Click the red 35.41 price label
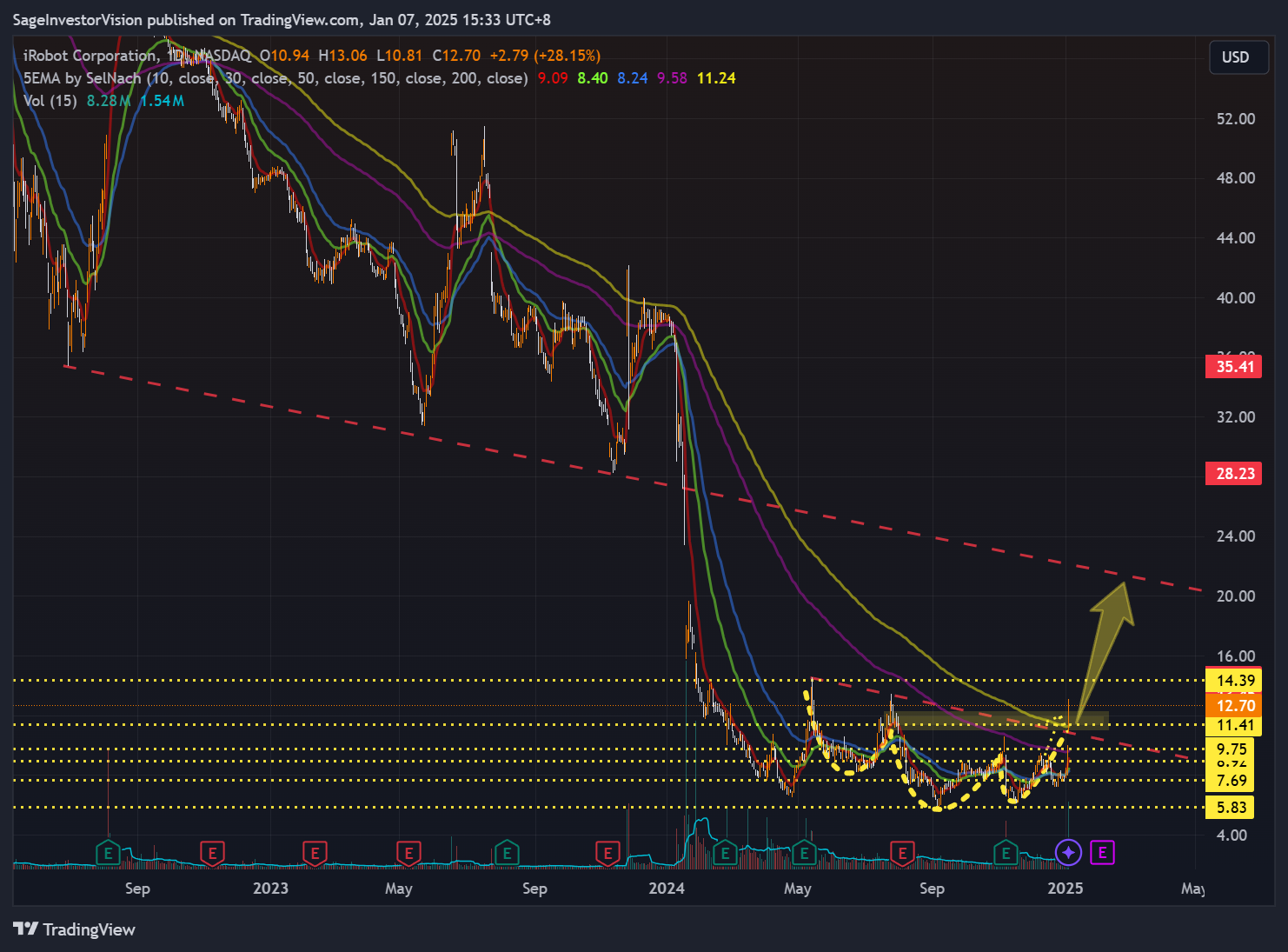Image resolution: width=1288 pixels, height=952 pixels. coord(1234,367)
